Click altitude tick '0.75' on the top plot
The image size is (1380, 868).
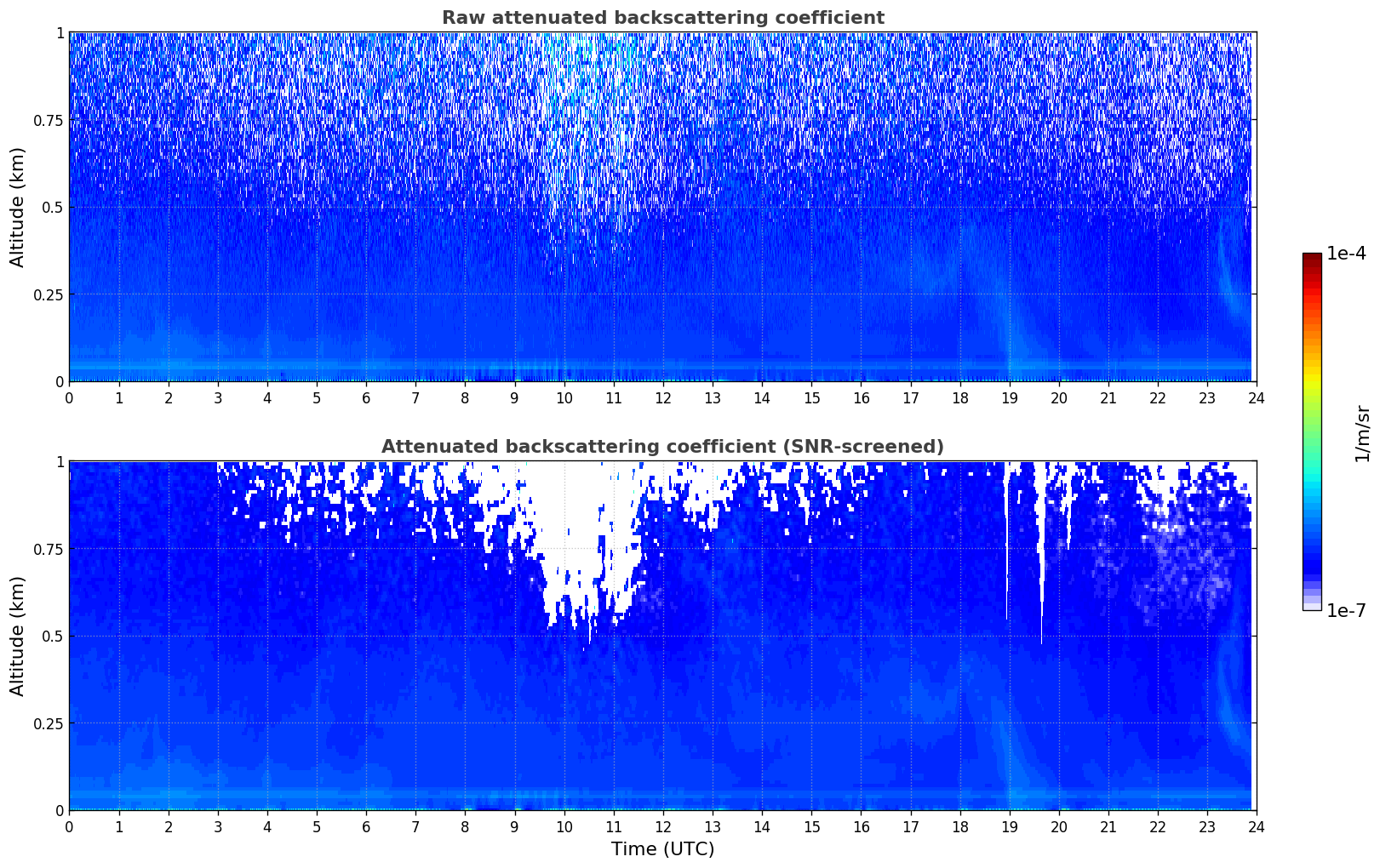49,120
